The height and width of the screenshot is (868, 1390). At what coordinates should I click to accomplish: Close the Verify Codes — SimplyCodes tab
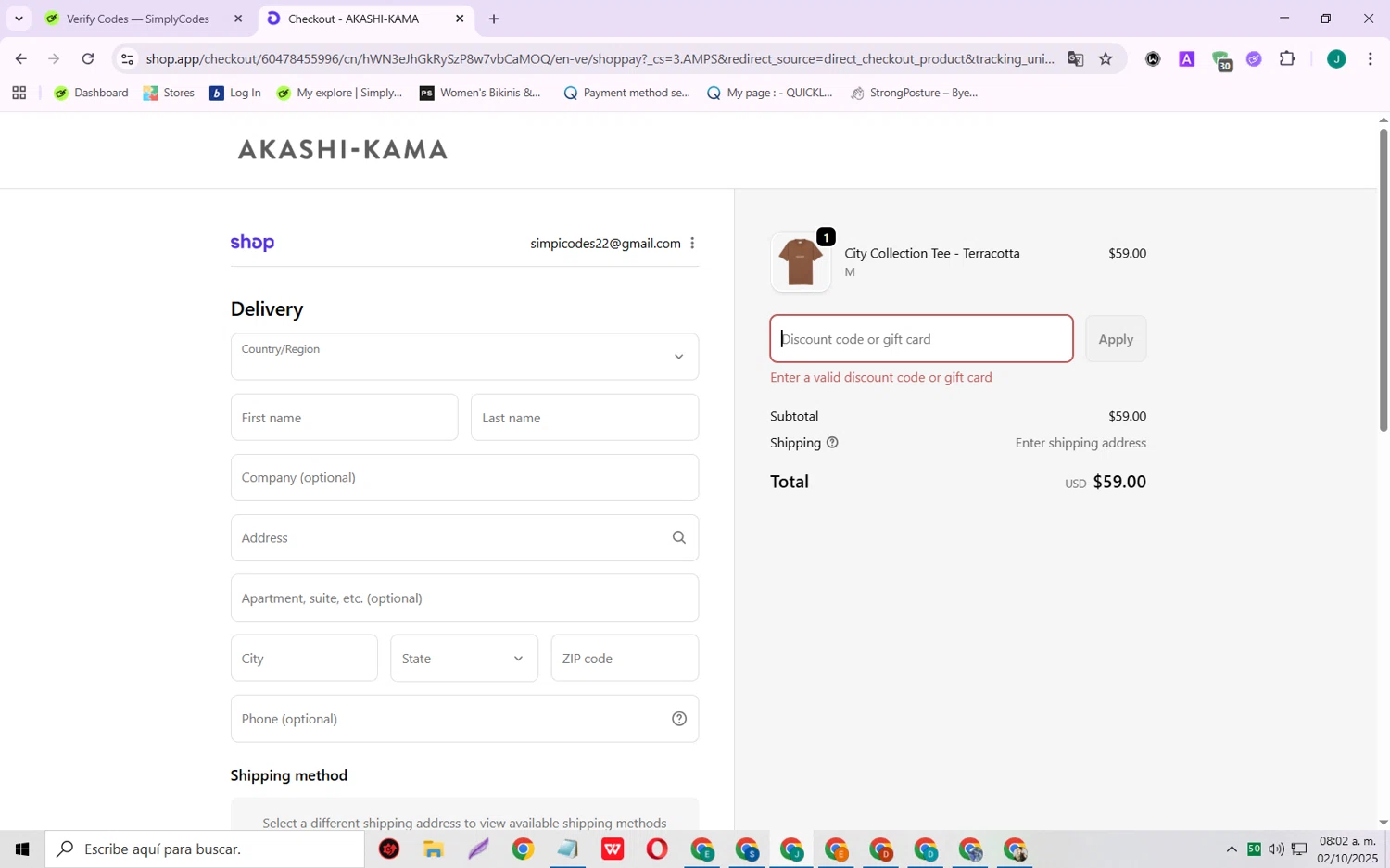pos(238,19)
